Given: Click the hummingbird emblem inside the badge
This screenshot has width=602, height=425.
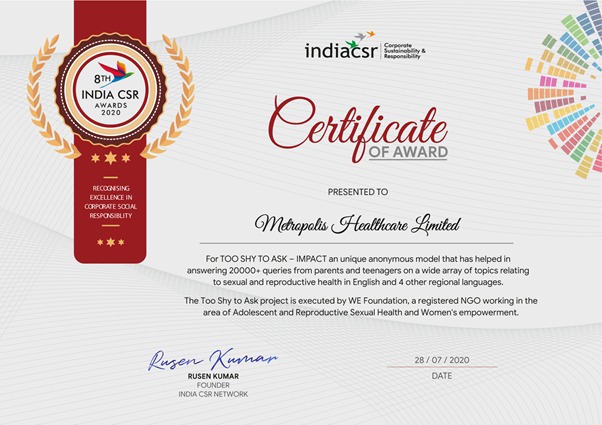Looking at the screenshot, I should (116, 72).
